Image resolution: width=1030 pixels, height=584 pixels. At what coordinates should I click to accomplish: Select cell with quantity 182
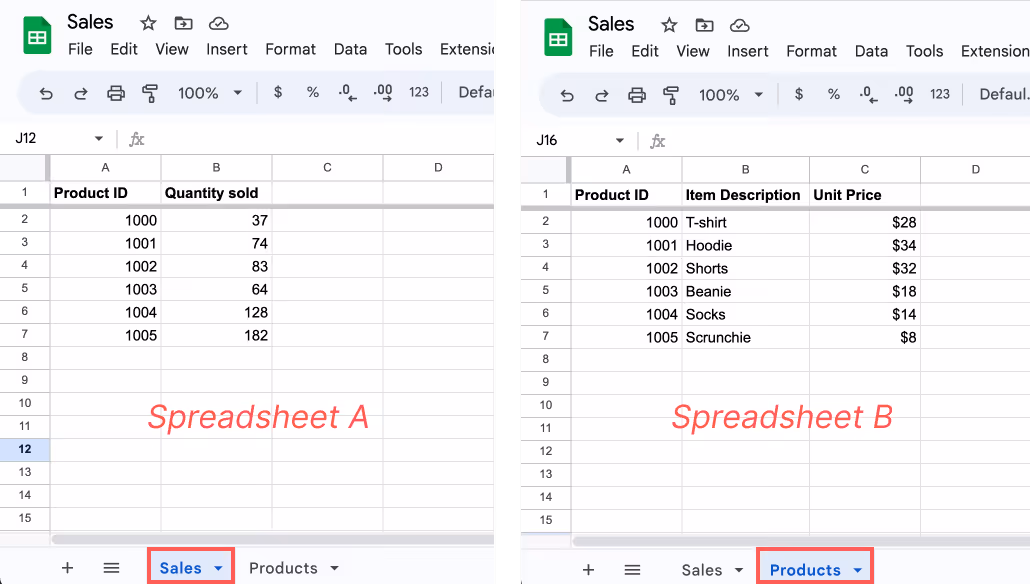click(216, 335)
